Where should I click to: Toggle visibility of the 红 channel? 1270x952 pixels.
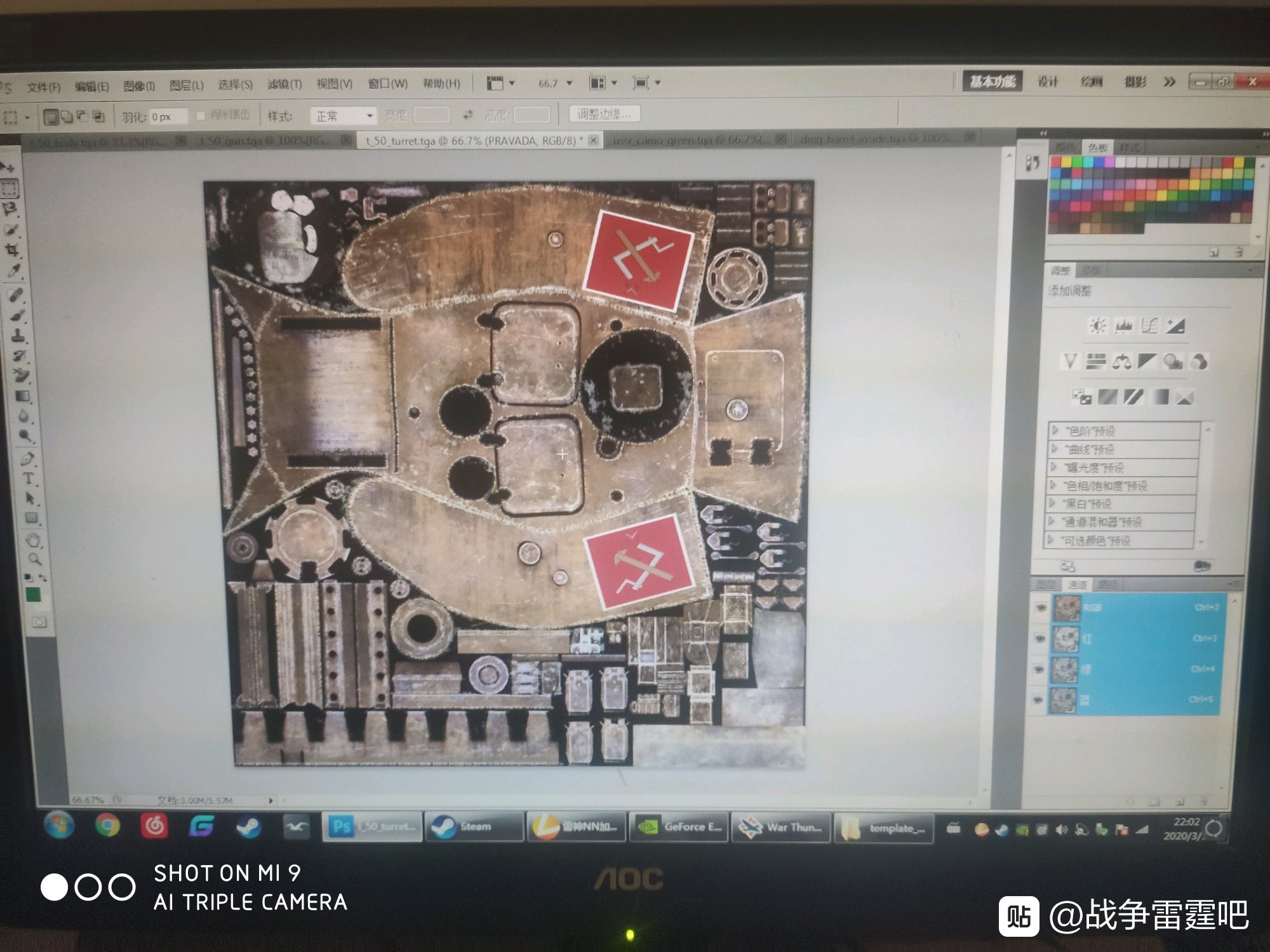[x=1039, y=638]
